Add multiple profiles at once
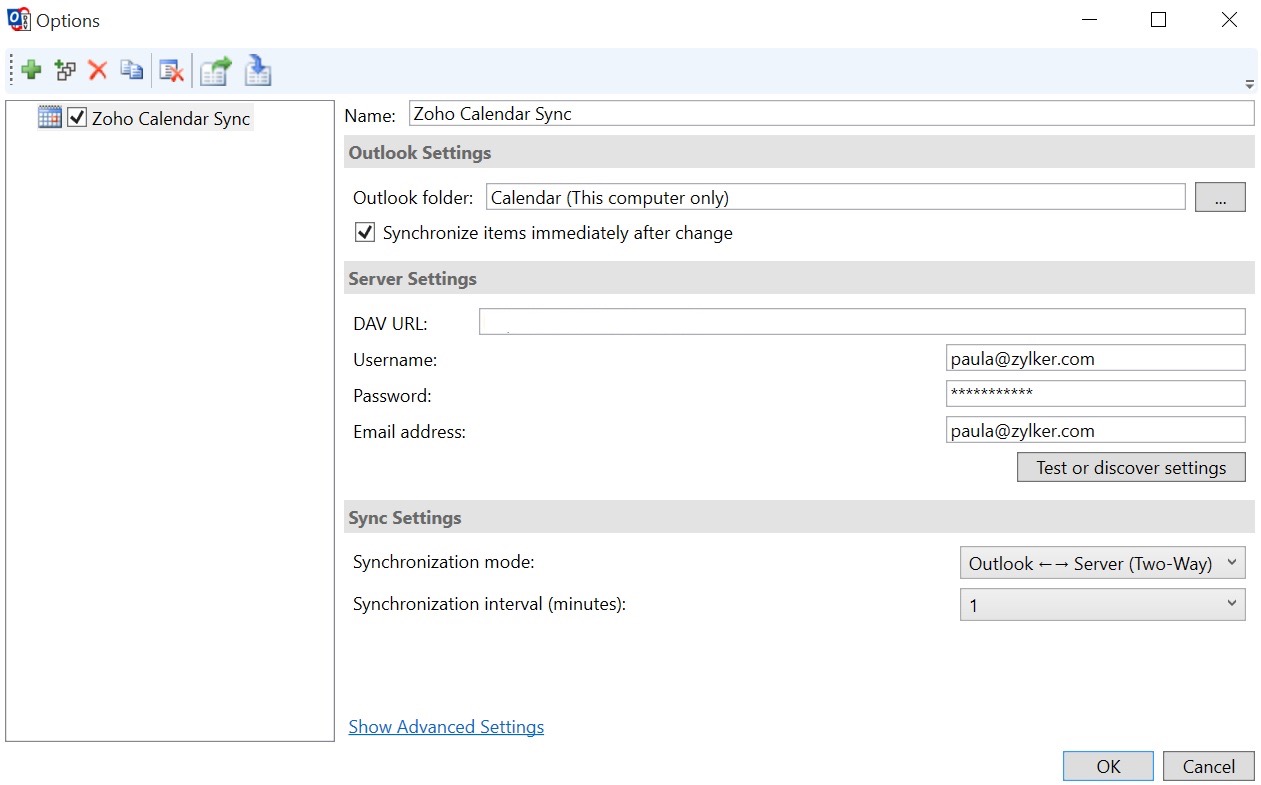1261x785 pixels. 64,70
